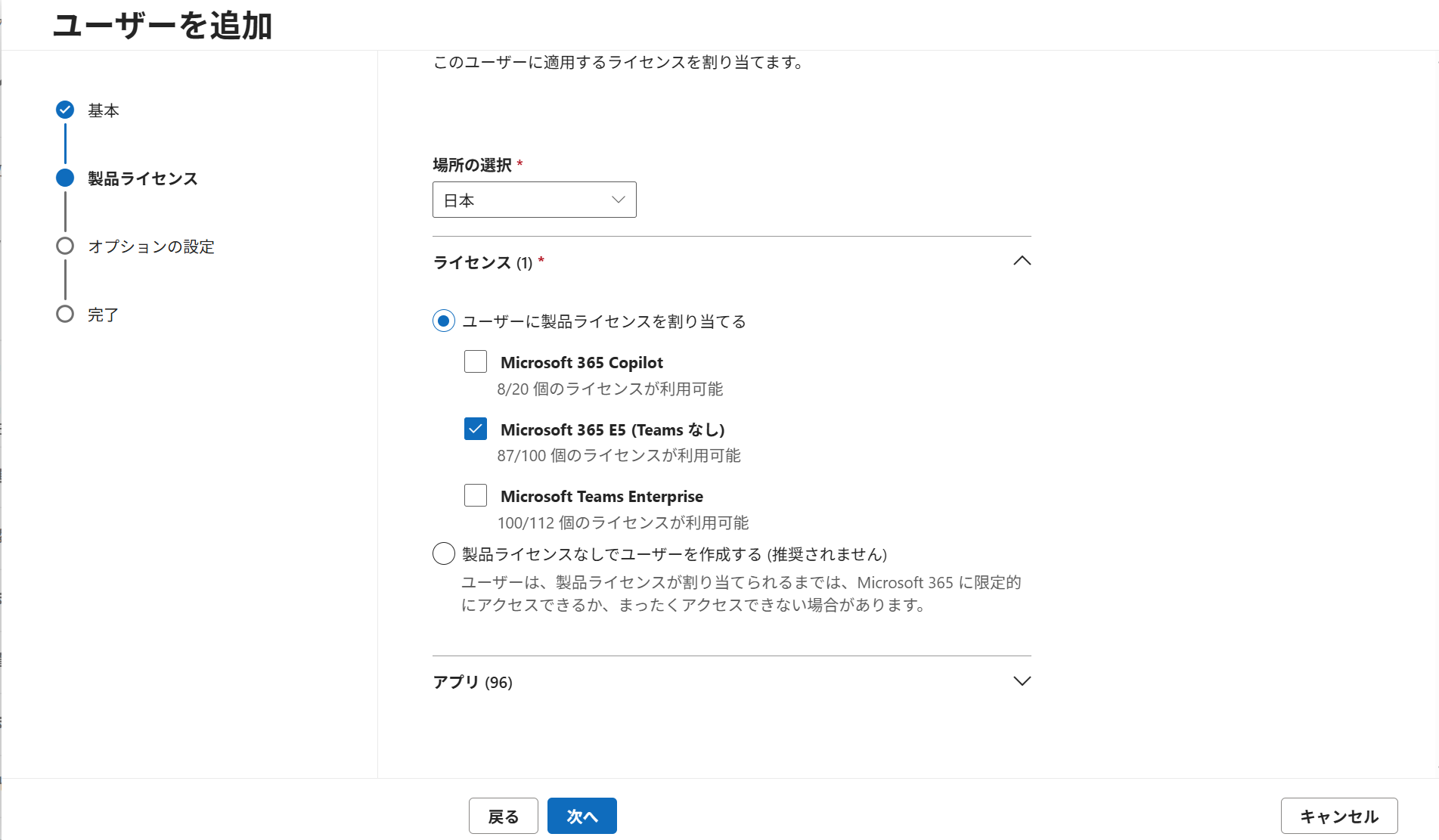Click the オプションの設定 step circle
Viewport: 1439px width, 840px height.
(65, 246)
